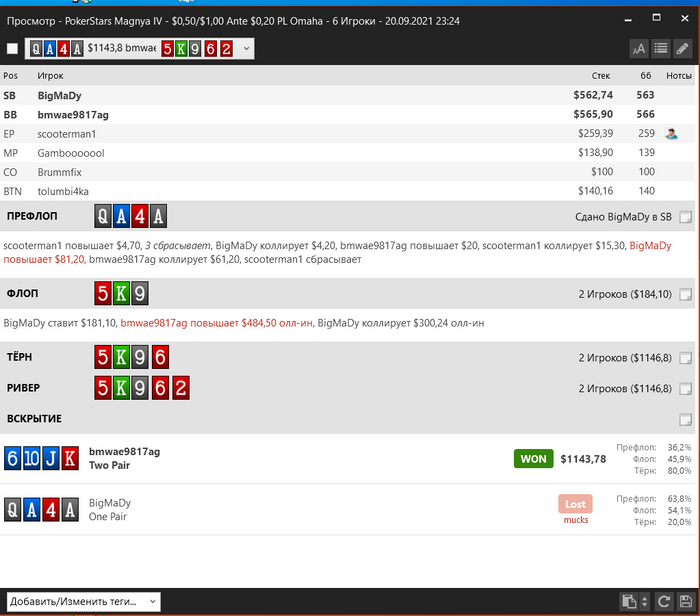Click the ВСКРЫТИЕ section label
700x616 pixels.
click(34, 419)
